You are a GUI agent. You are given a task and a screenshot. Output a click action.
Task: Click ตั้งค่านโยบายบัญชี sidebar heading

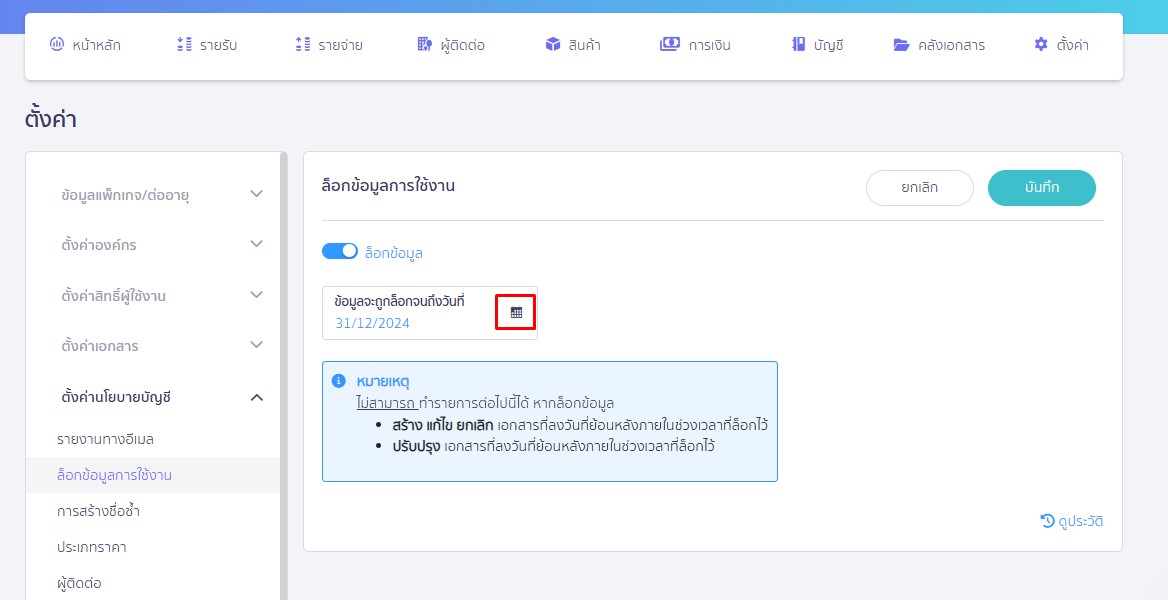click(116, 397)
